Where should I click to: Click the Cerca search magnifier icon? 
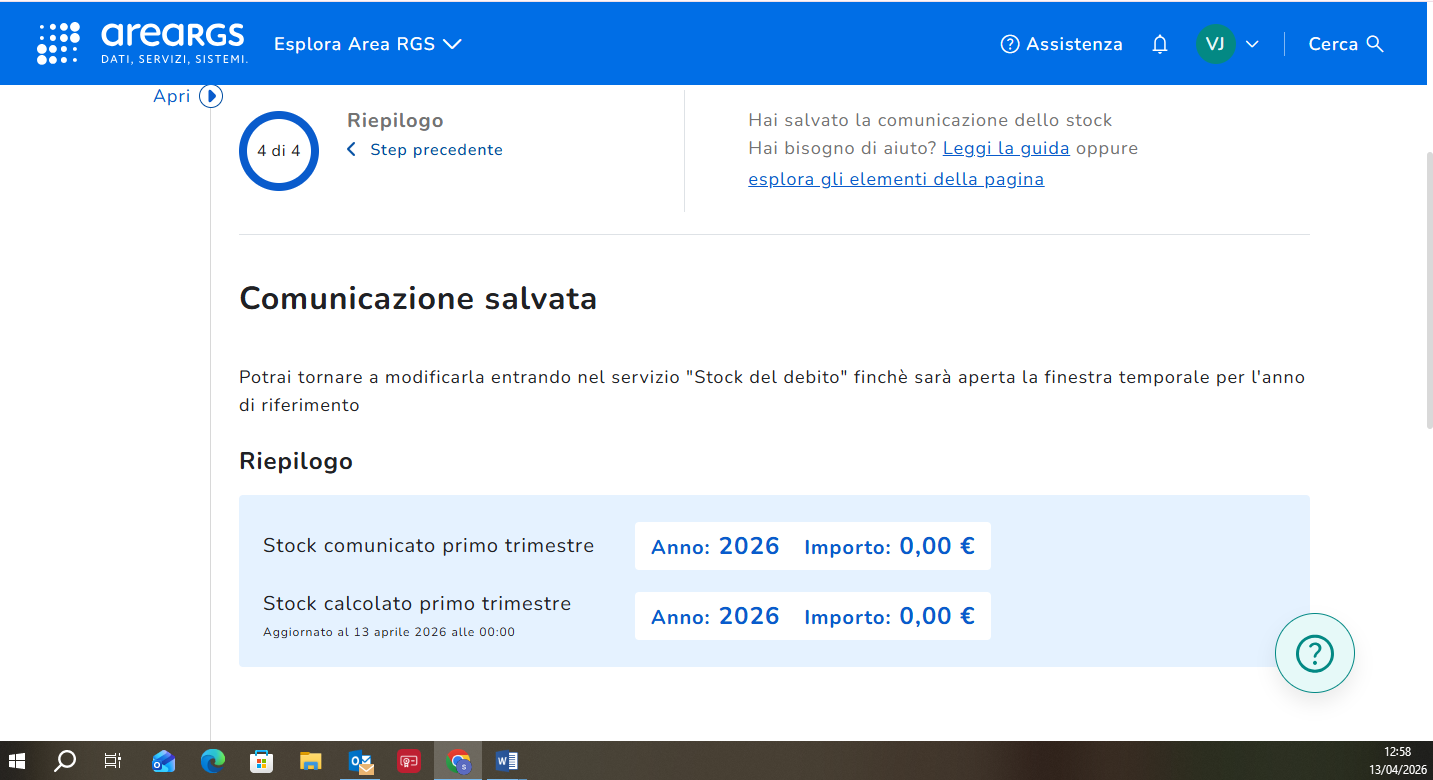tap(1375, 44)
